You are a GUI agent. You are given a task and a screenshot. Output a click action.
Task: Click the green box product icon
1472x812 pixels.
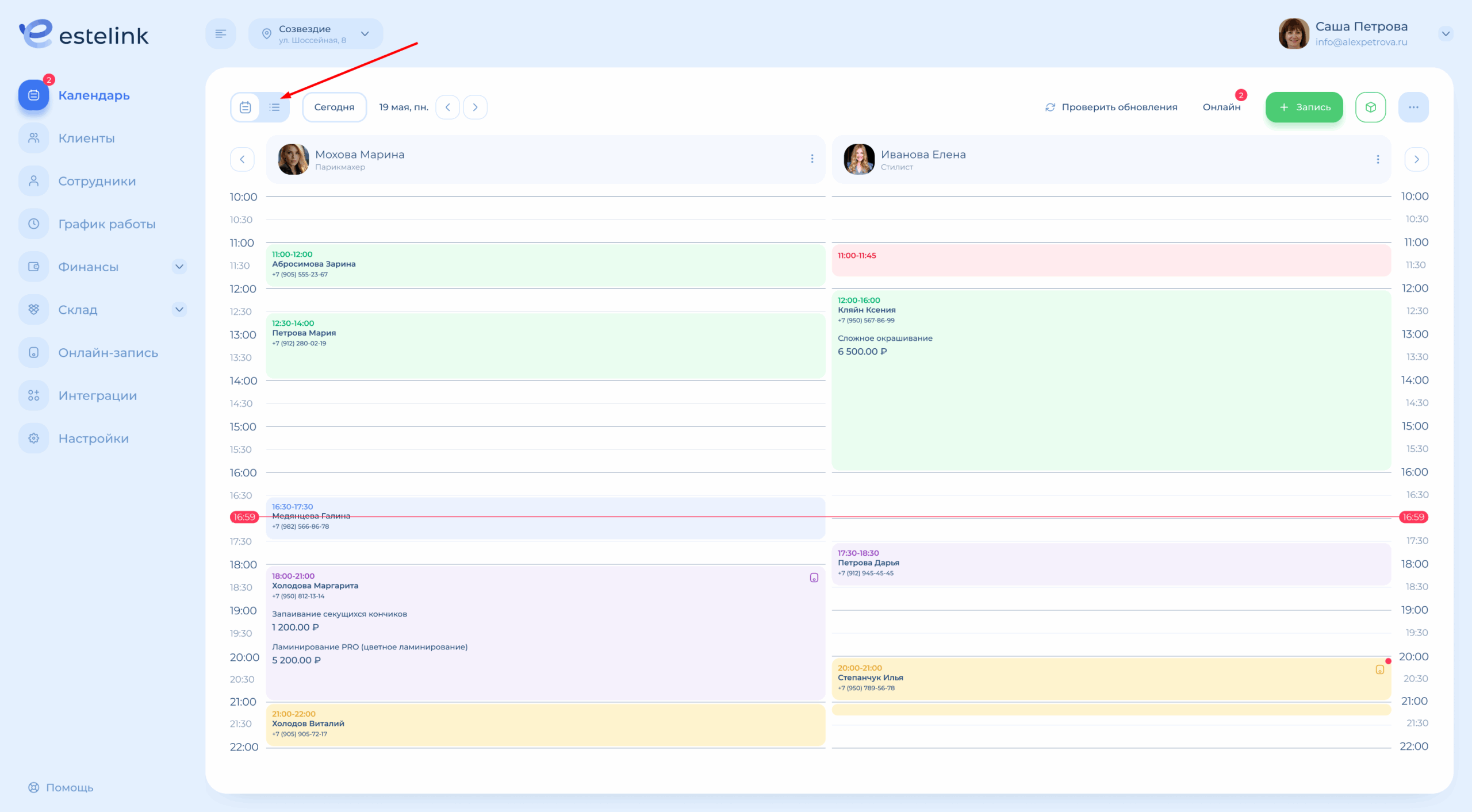click(1371, 107)
